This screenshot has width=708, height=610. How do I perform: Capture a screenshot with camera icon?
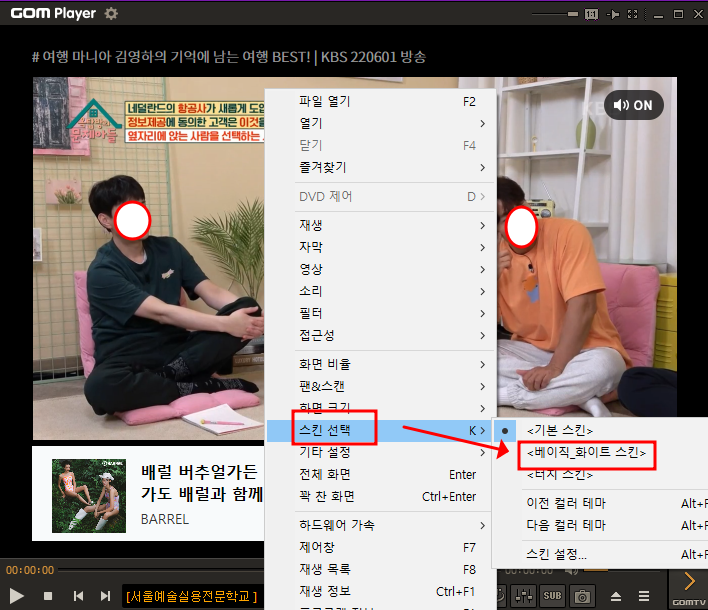[582, 596]
